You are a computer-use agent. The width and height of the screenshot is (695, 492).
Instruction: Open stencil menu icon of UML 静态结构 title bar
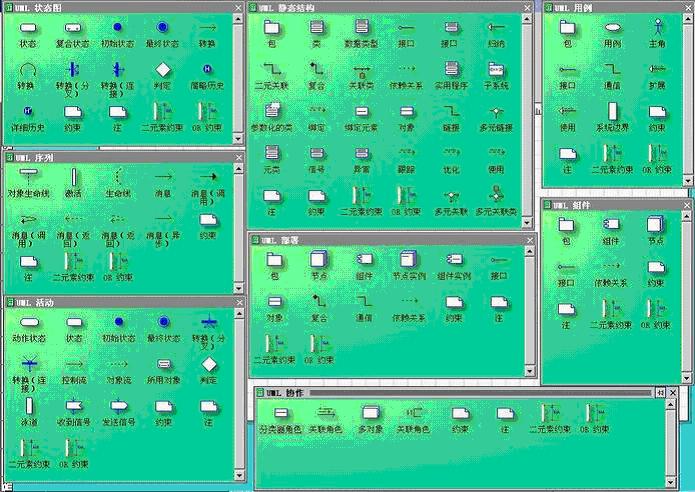254,8
